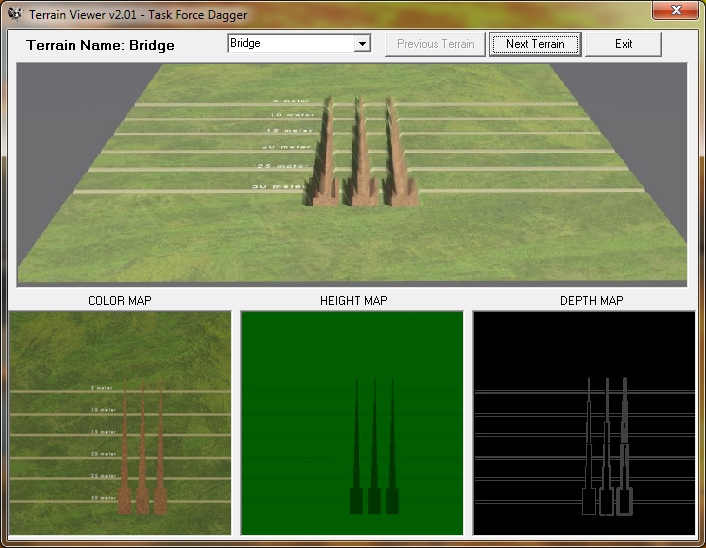Click the DEPTH MAP label
Image resolution: width=706 pixels, height=548 pixels.
[x=585, y=300]
